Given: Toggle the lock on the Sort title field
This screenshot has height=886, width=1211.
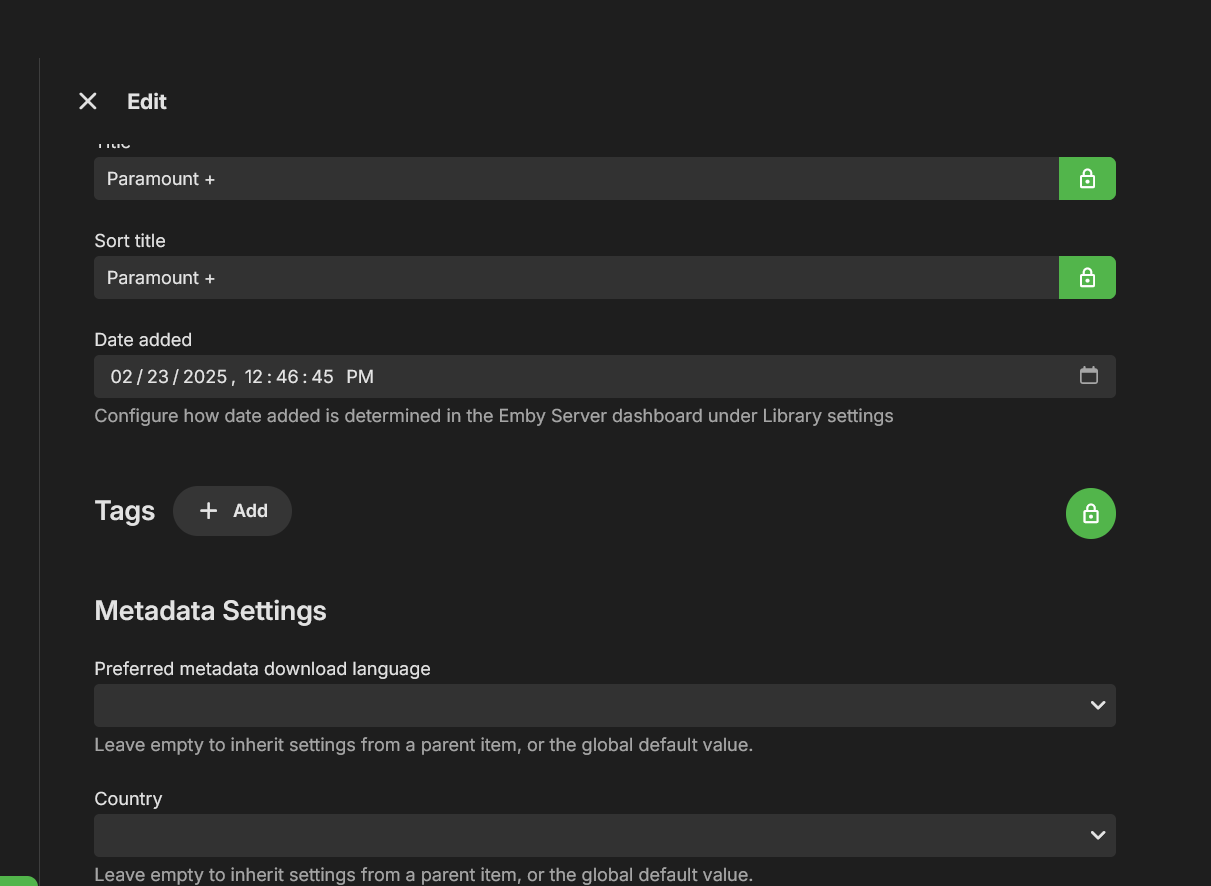Looking at the screenshot, I should (1087, 278).
